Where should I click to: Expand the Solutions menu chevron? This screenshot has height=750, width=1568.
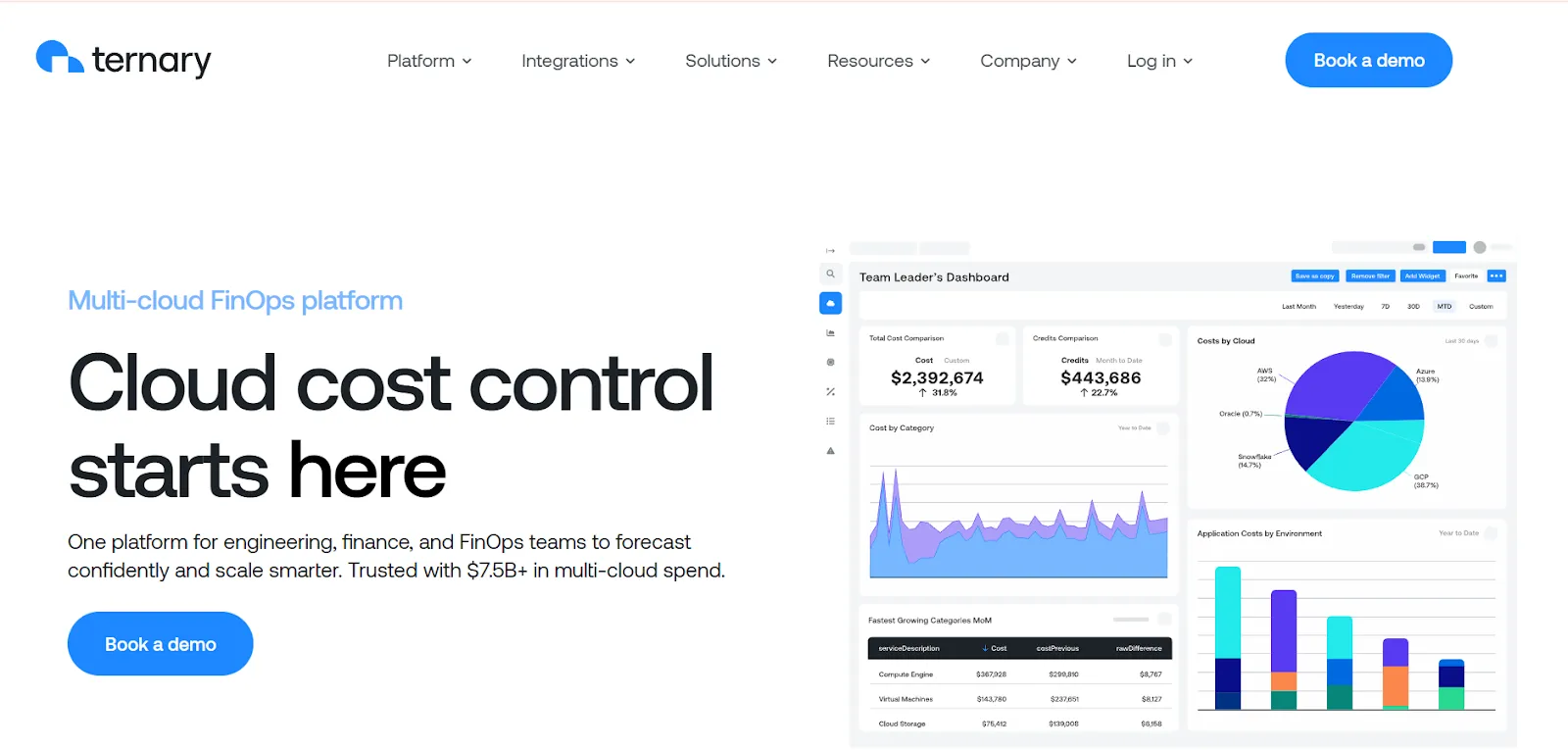(x=772, y=61)
